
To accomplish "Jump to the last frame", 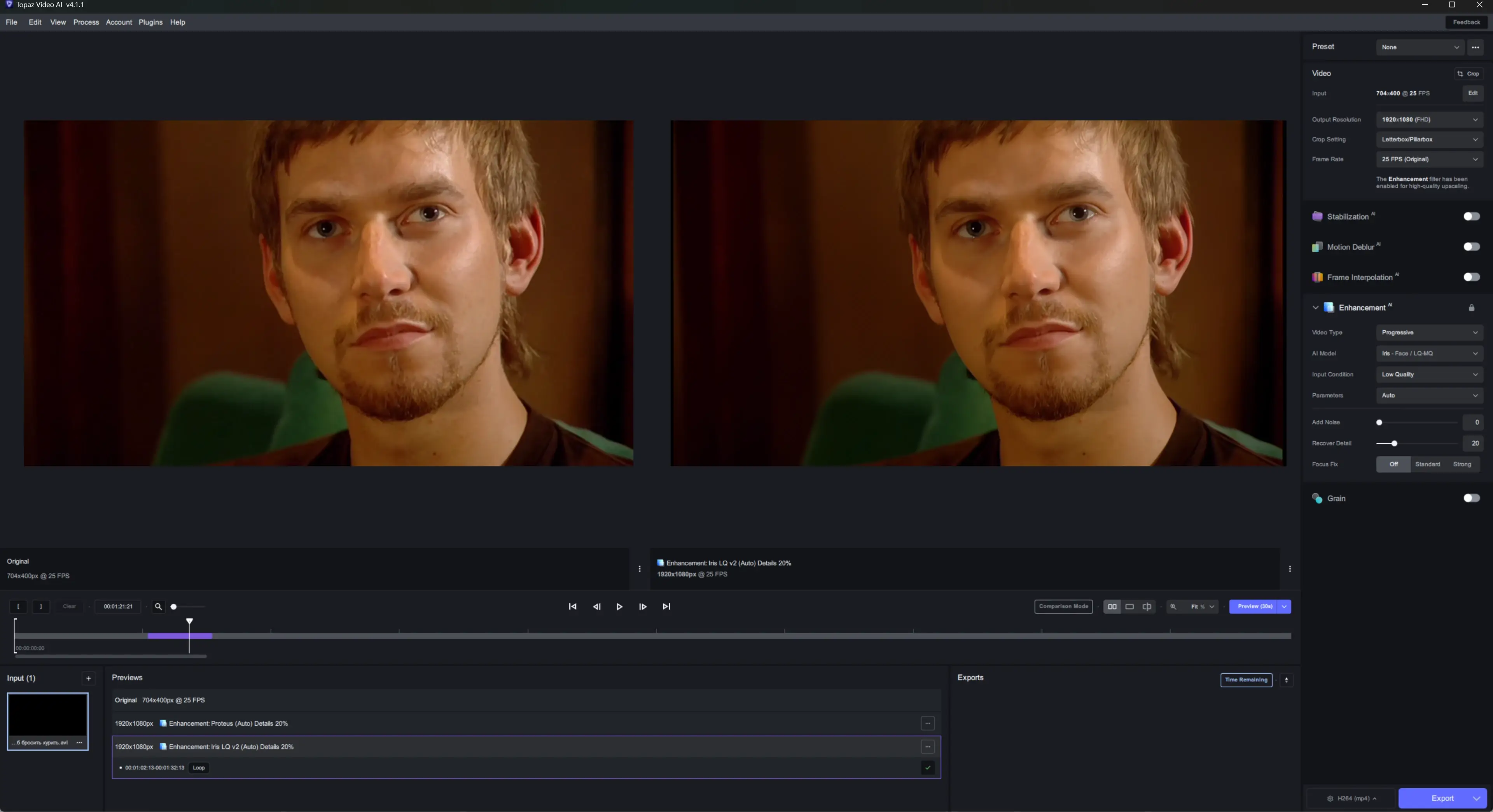I will coord(666,607).
